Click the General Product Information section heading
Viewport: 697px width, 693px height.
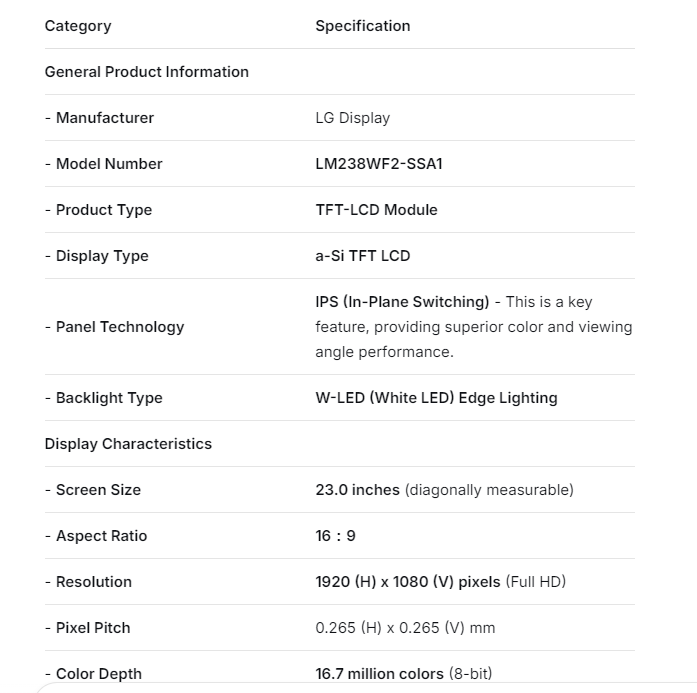(x=146, y=72)
